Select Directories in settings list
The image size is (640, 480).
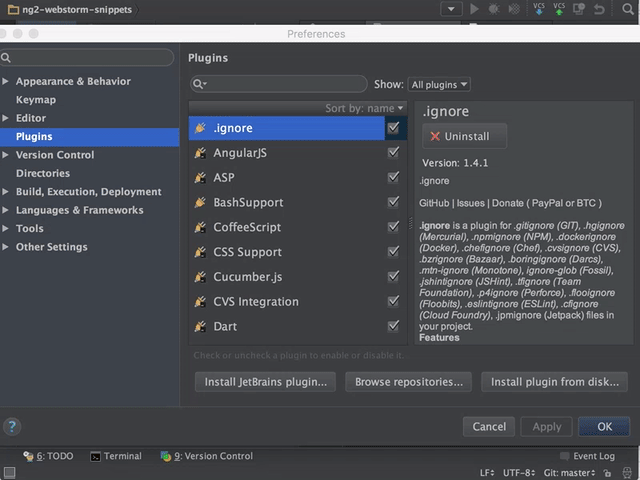43,173
